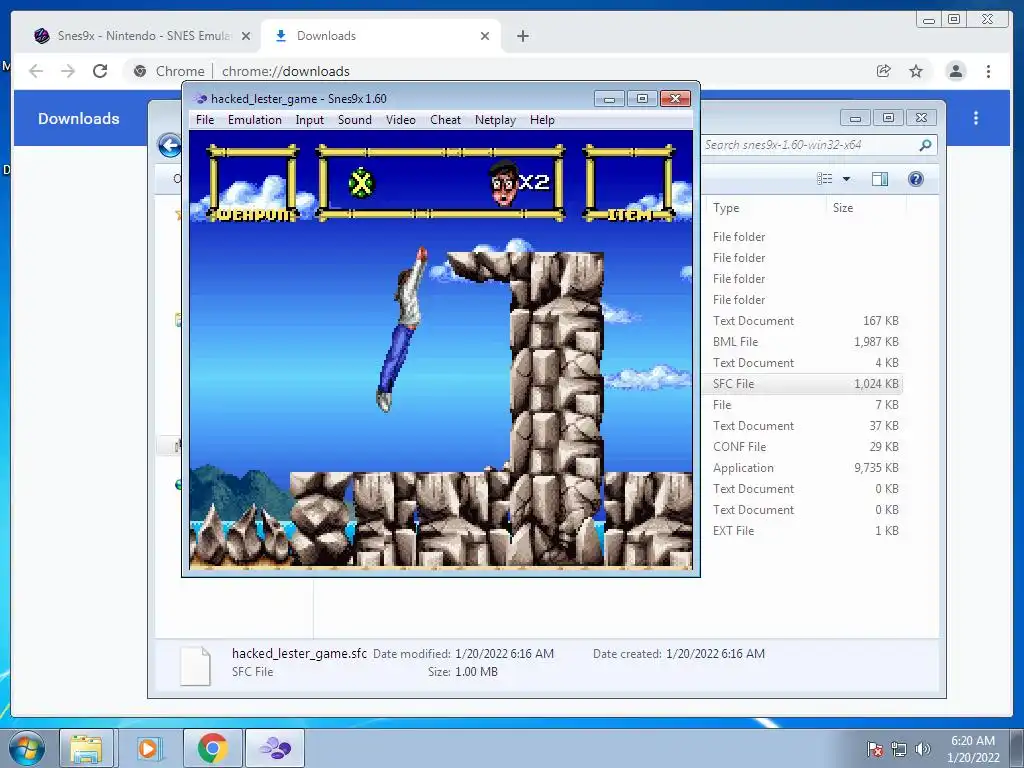
Task: Select the SFC File row
Action: (x=803, y=383)
